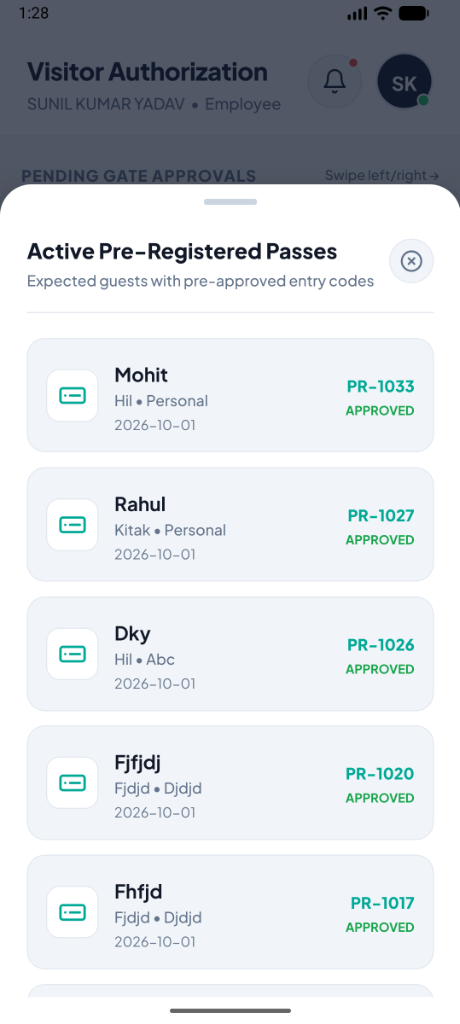Tap the Visitor Authorization header title

(147, 71)
